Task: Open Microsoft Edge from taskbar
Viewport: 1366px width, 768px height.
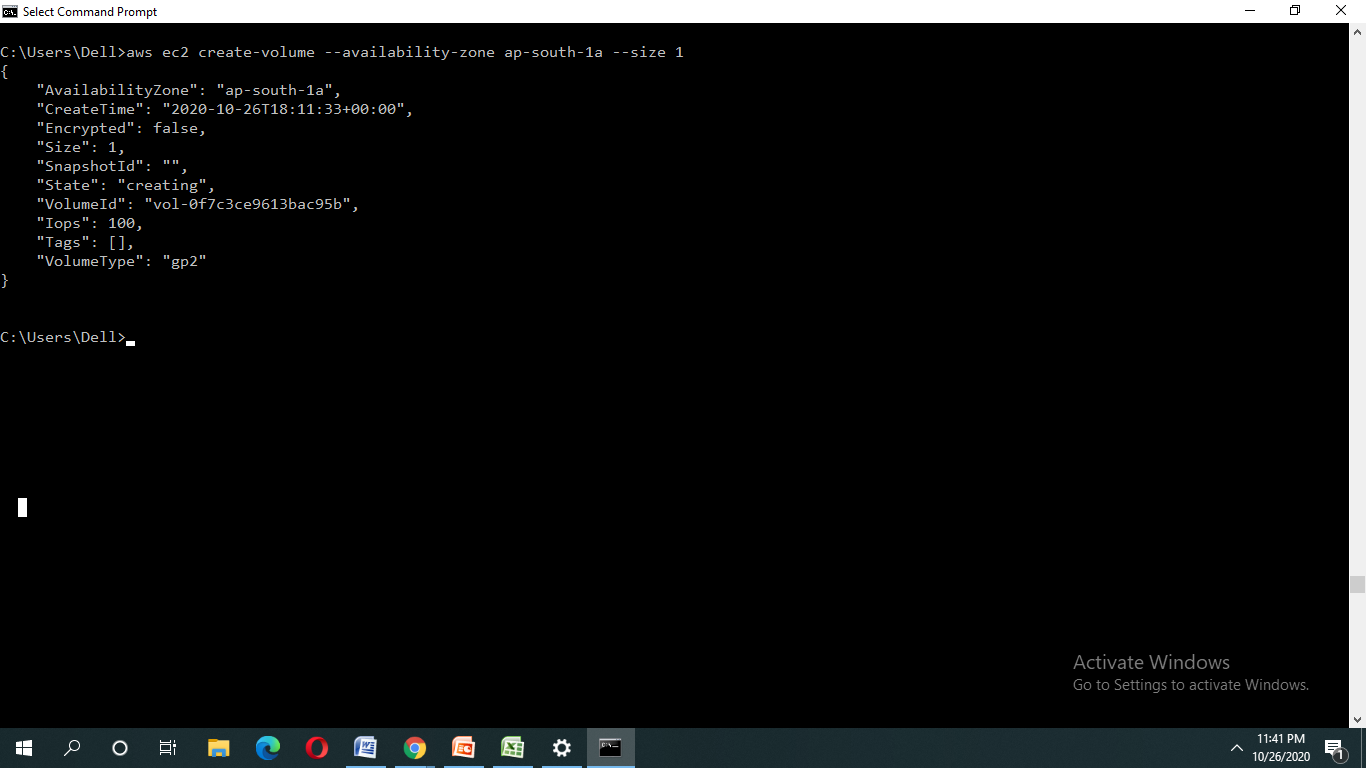Action: tap(267, 748)
